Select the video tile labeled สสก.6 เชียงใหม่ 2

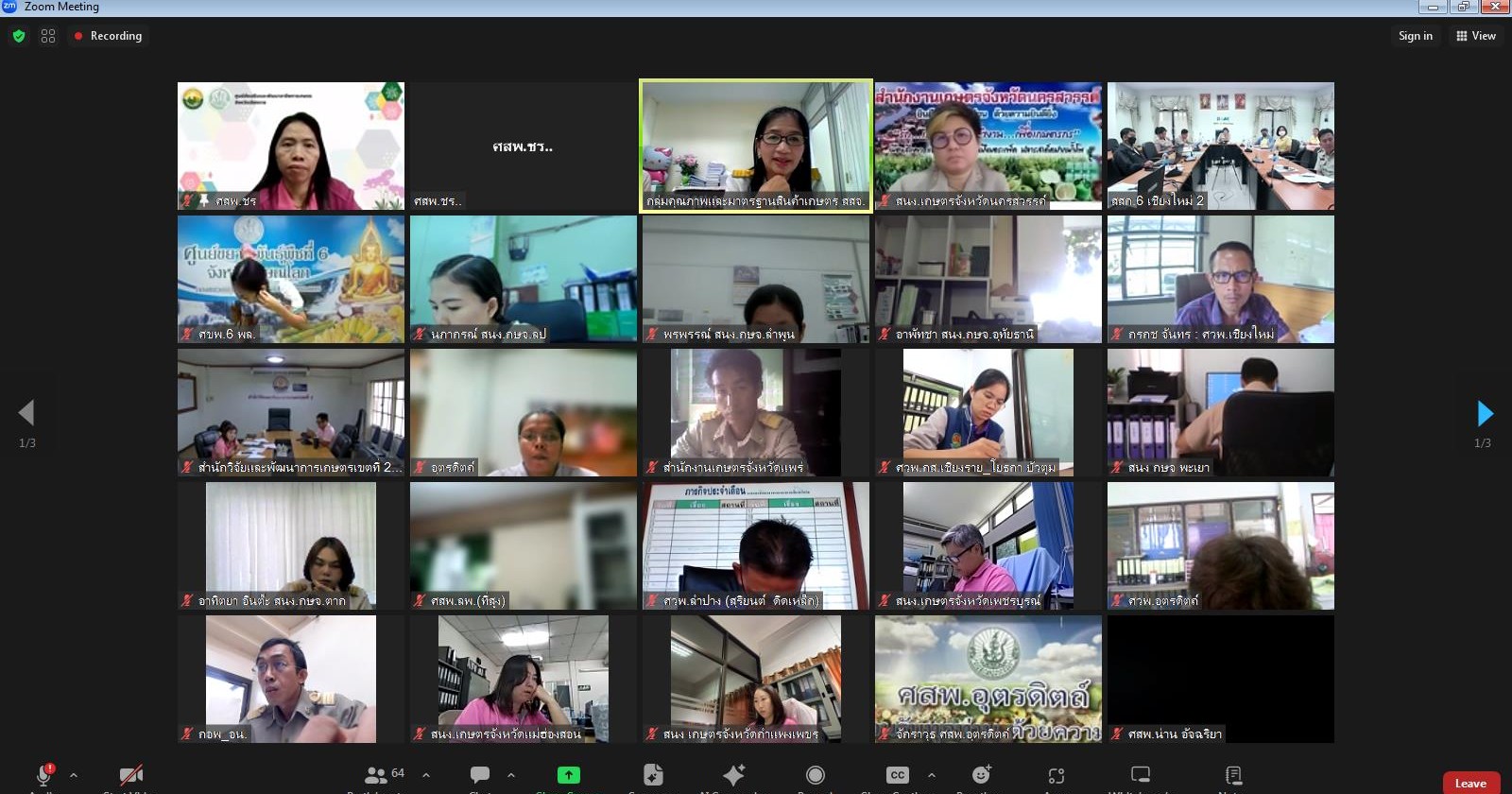click(1221, 146)
